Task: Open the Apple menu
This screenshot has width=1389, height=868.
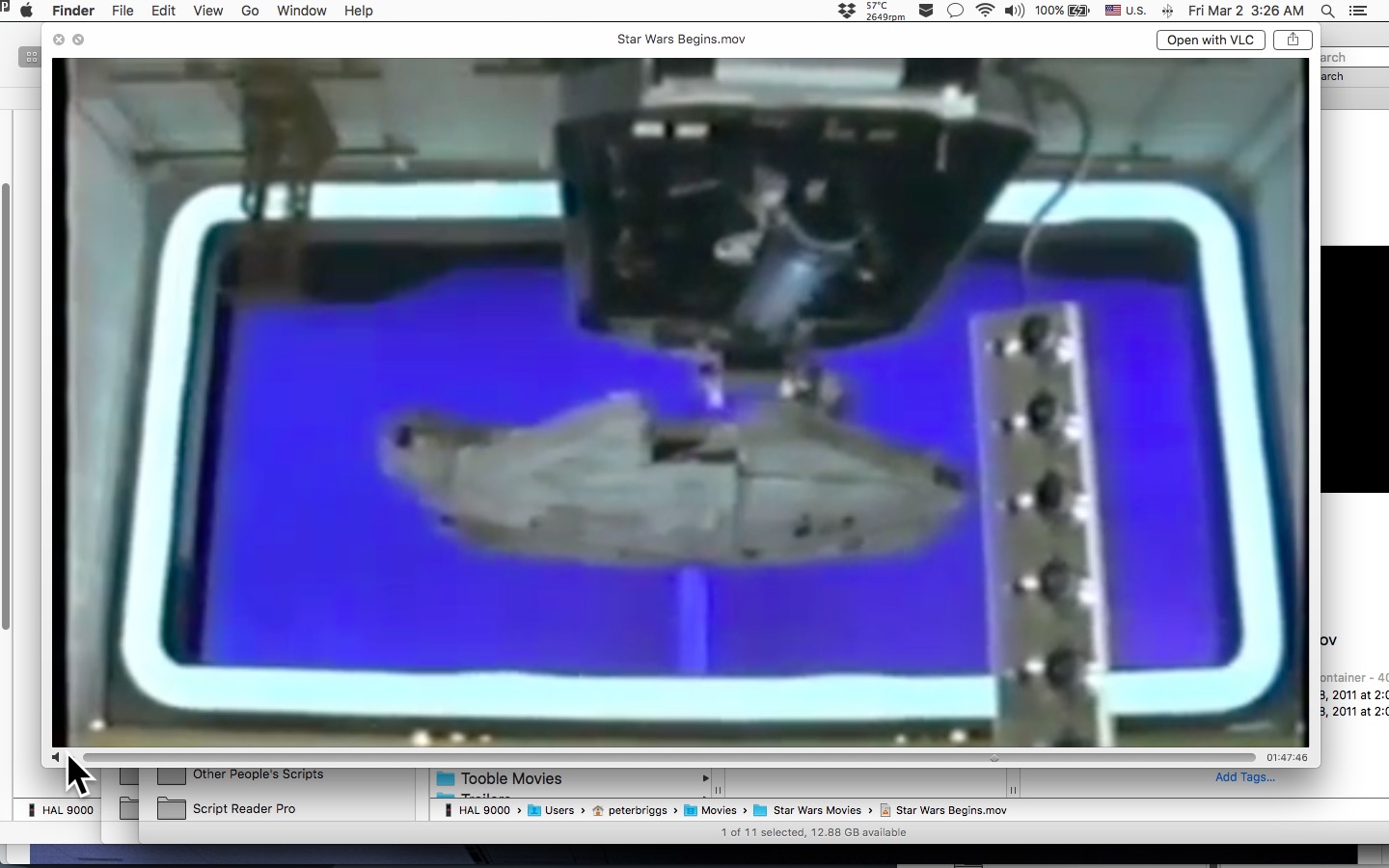Action: click(26, 11)
